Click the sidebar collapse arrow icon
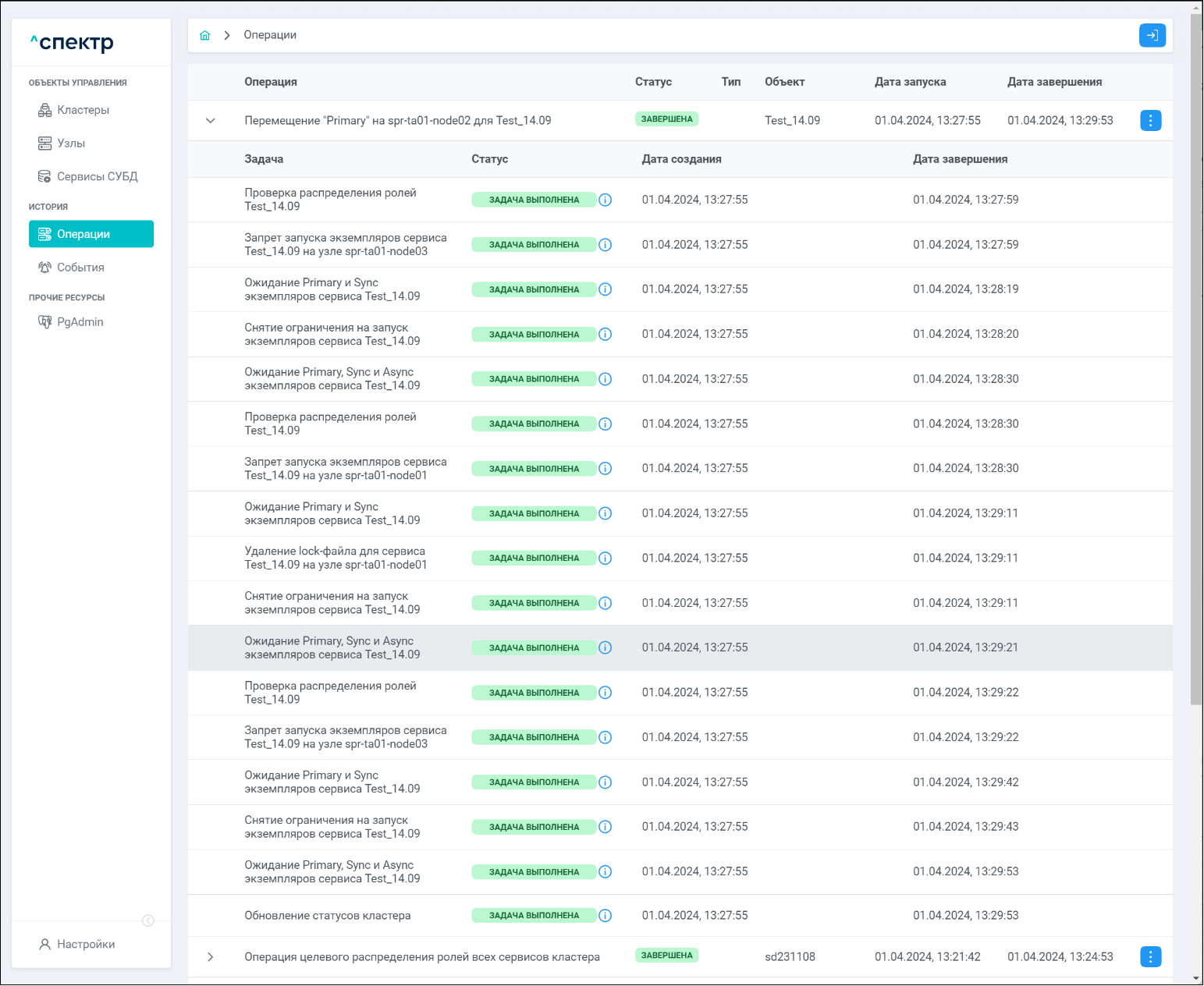Viewport: 1204px width, 986px height. pos(148,920)
